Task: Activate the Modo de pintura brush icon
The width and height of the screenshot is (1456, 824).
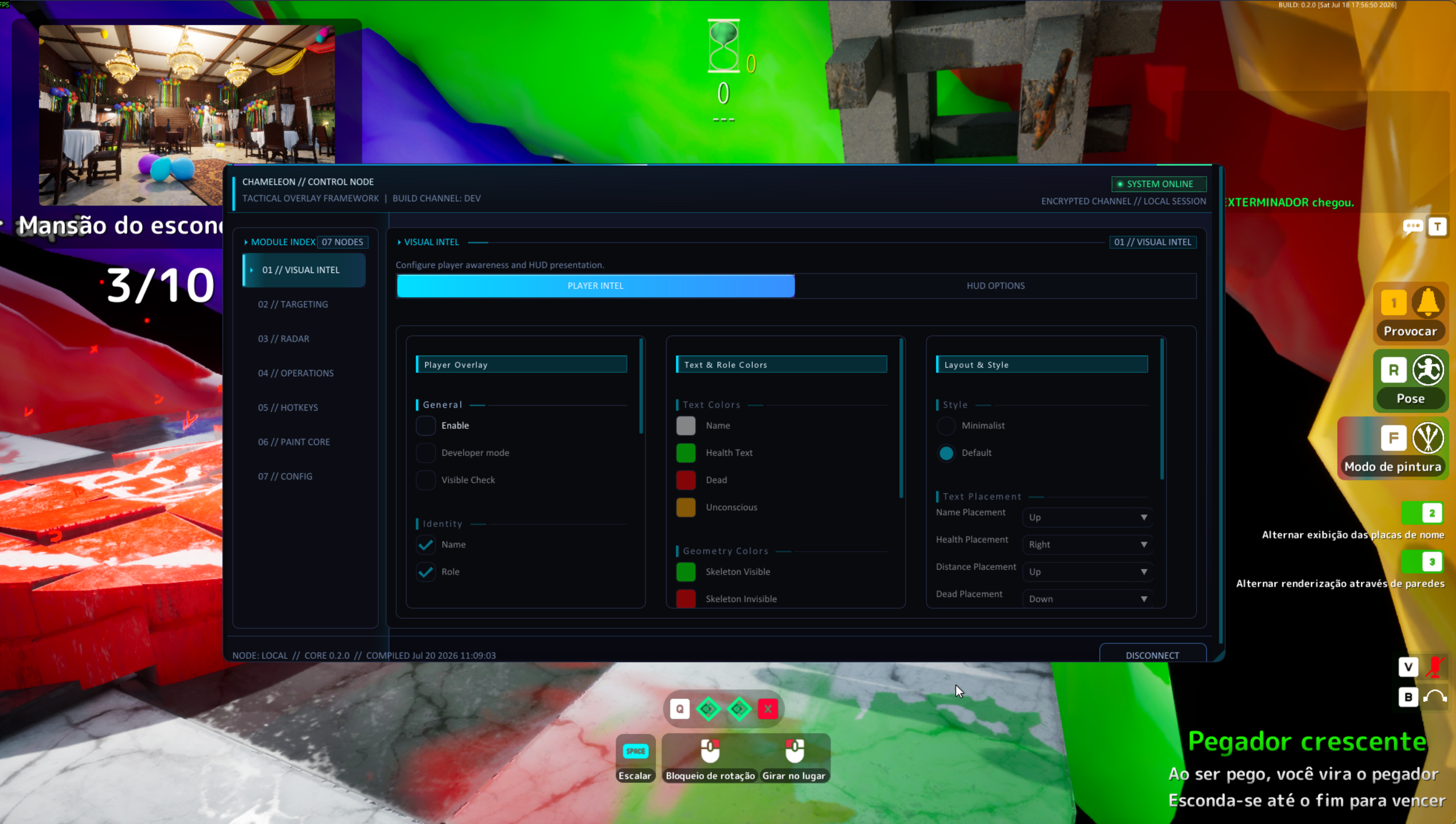Action: pyautogui.click(x=1428, y=438)
